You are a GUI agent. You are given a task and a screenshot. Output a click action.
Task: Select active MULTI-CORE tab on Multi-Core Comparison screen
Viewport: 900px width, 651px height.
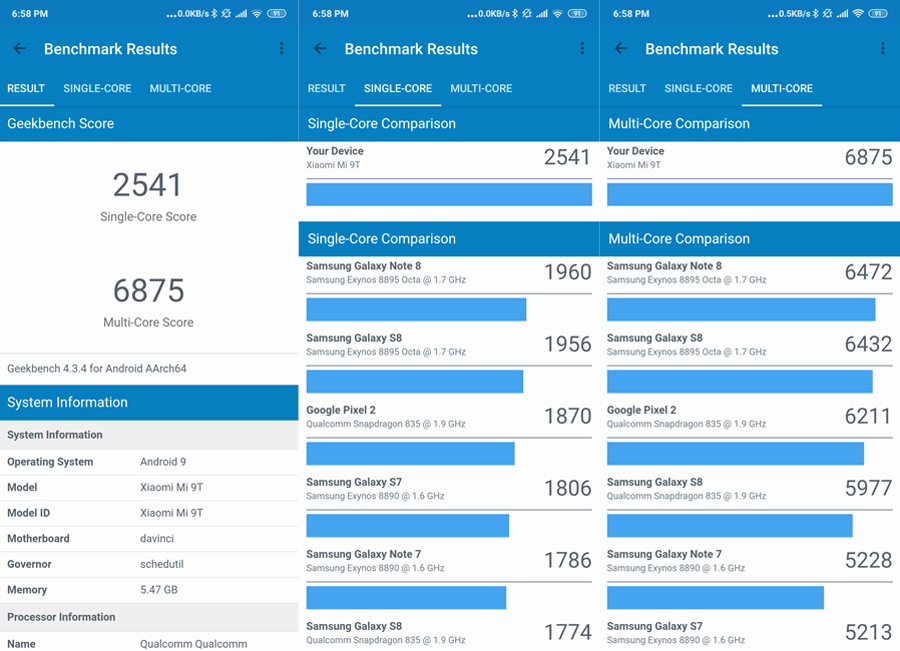tap(782, 88)
